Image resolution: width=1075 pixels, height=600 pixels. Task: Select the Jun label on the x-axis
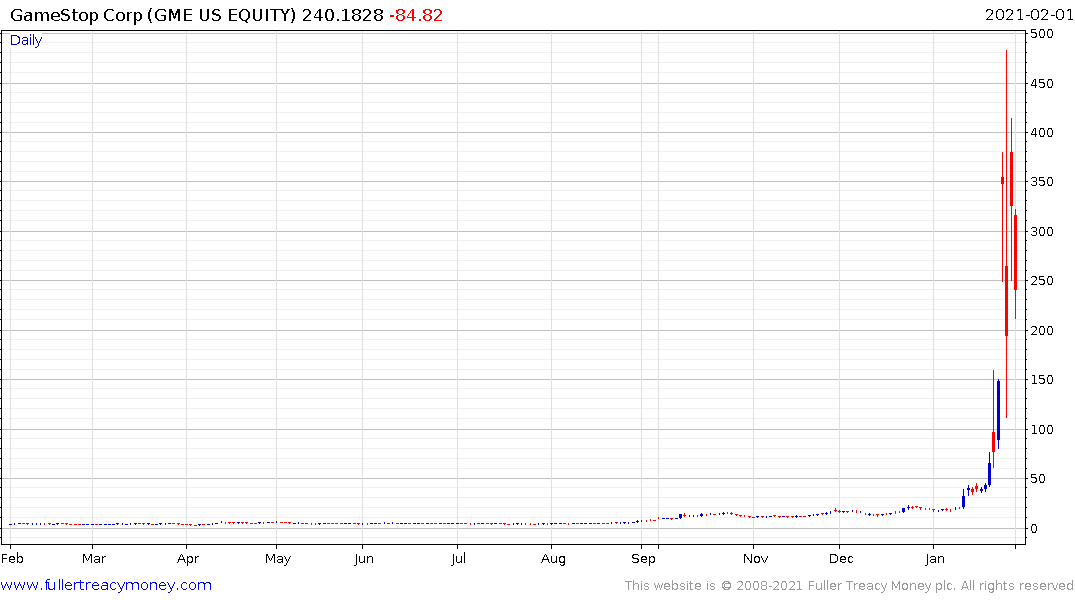click(x=364, y=558)
